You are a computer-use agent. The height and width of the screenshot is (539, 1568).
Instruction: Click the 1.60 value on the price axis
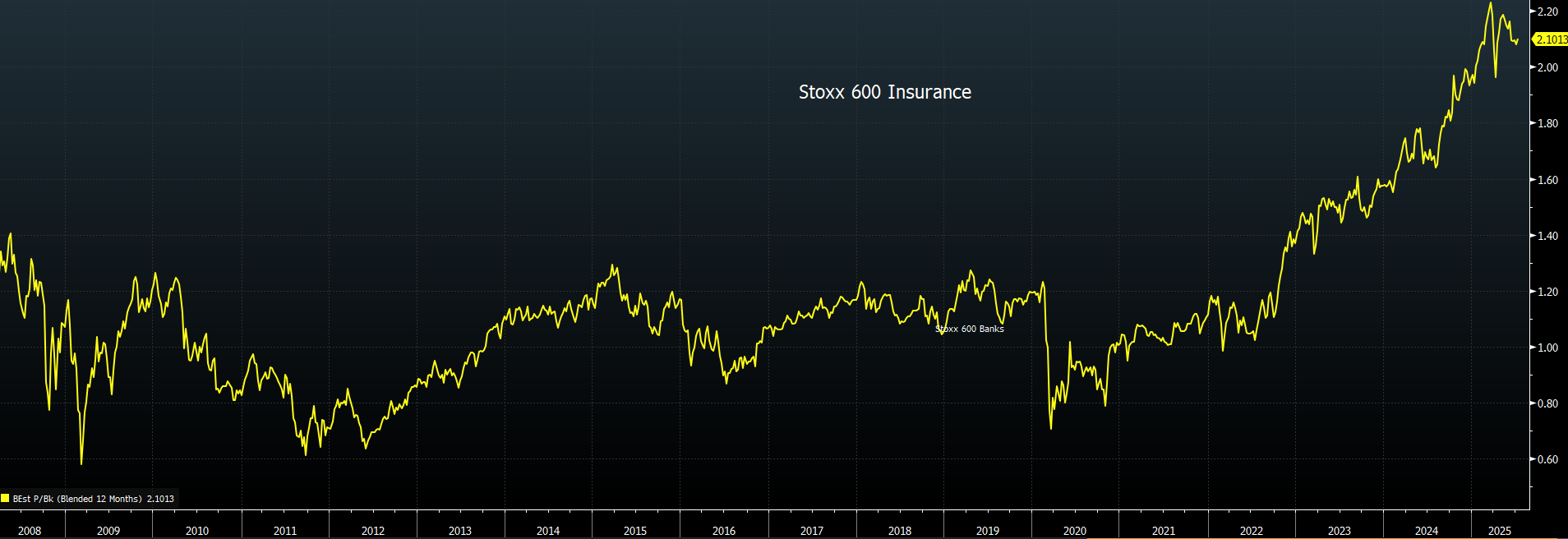point(1547,180)
